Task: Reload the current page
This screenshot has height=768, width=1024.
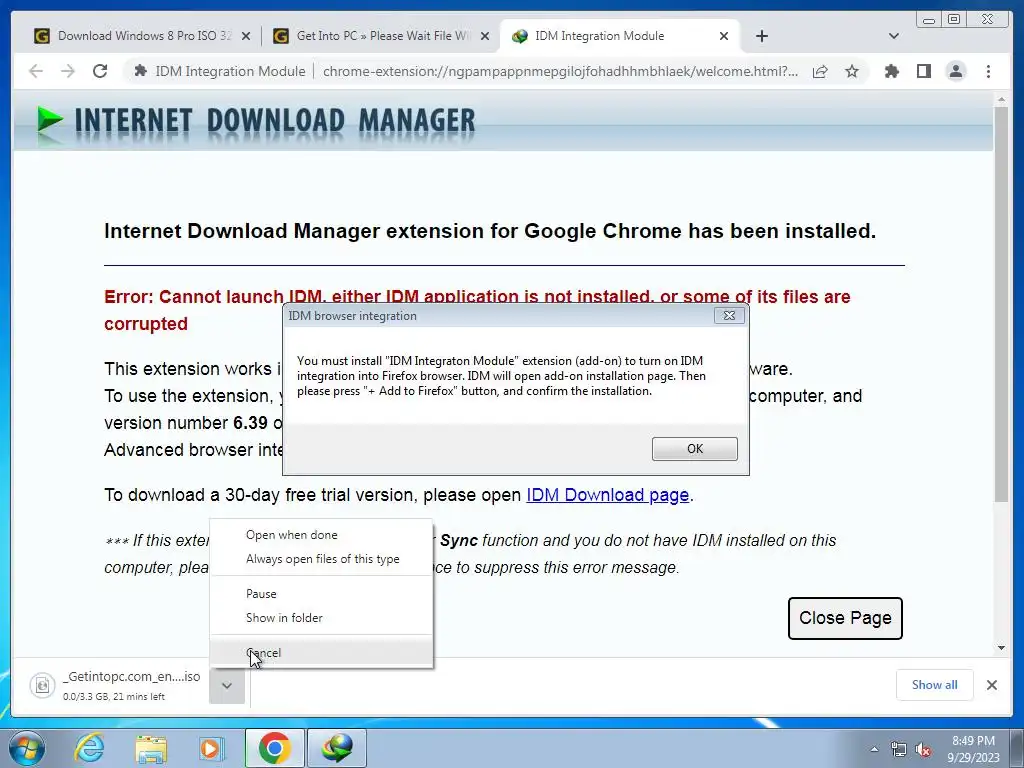Action: (x=100, y=71)
